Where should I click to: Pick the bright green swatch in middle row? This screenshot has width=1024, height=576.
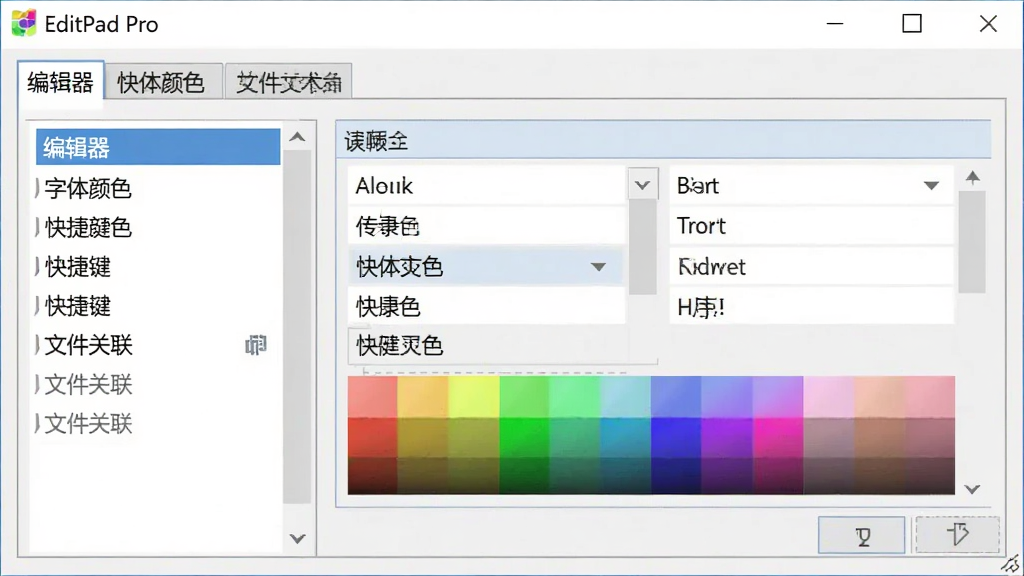[524, 438]
